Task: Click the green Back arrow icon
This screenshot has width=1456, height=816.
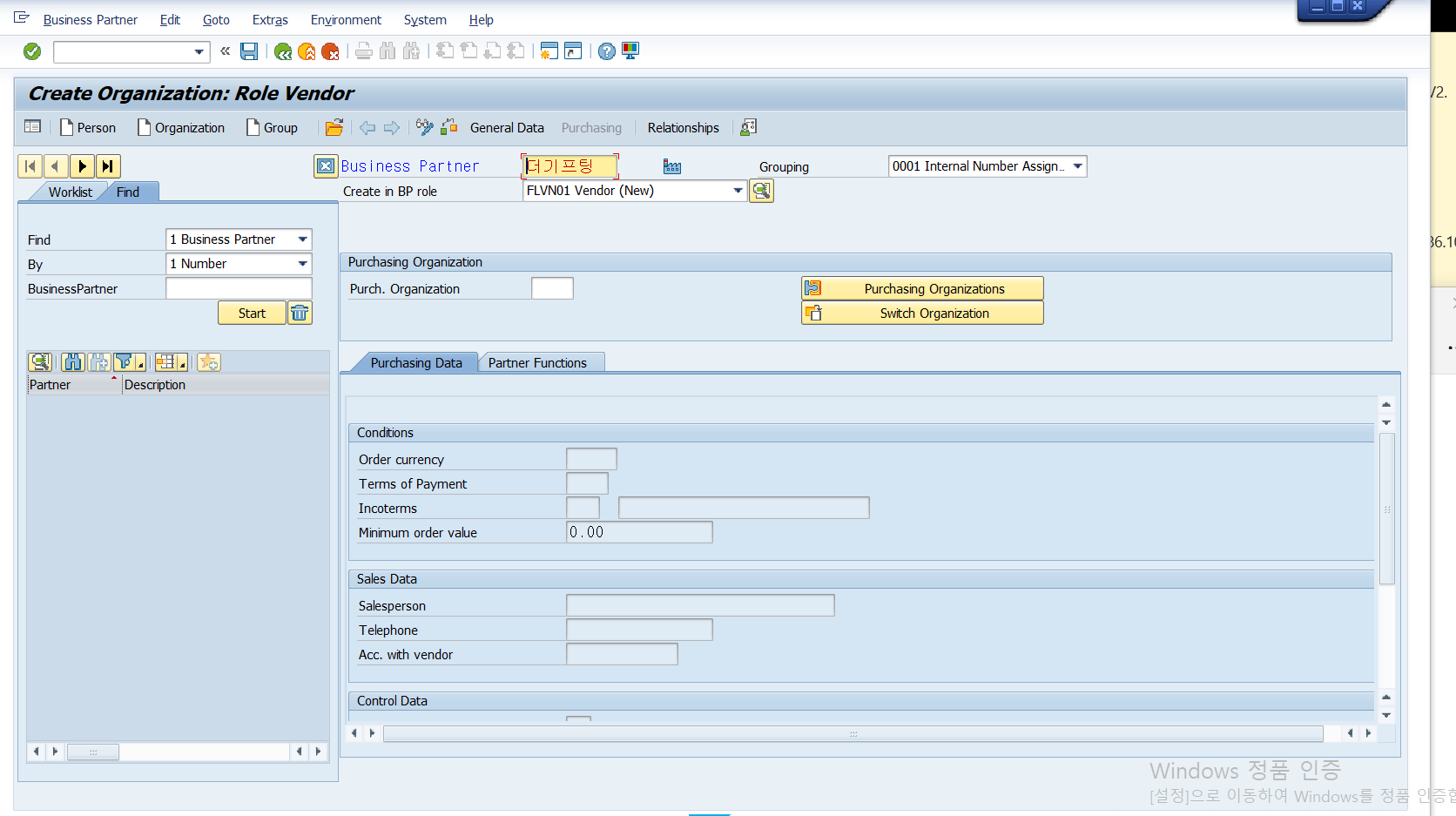Action: [283, 51]
